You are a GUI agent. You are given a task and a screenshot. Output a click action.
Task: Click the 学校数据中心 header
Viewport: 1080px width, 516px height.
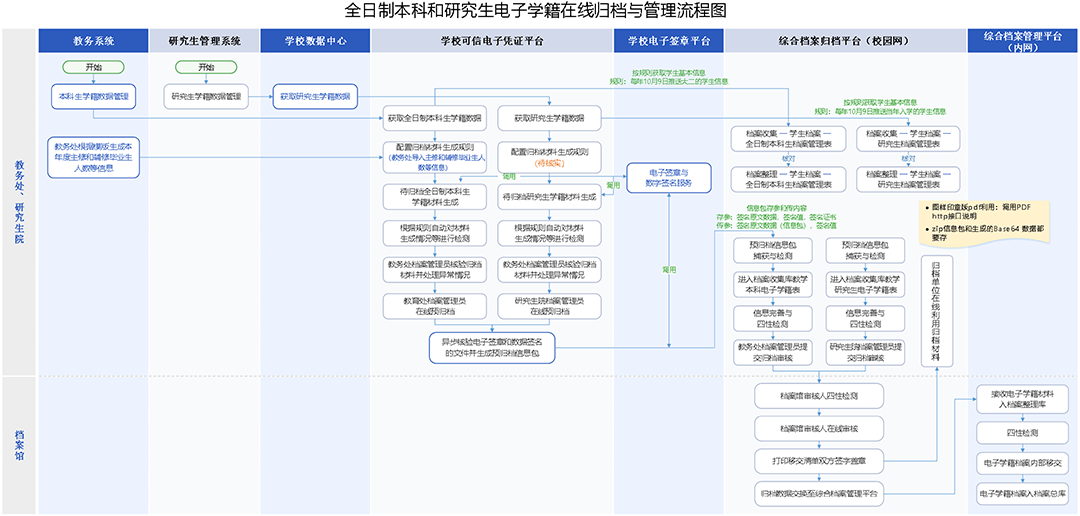coord(315,41)
